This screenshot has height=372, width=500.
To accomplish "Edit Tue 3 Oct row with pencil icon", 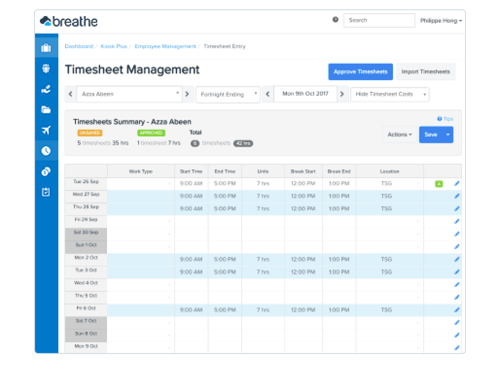I will (457, 272).
